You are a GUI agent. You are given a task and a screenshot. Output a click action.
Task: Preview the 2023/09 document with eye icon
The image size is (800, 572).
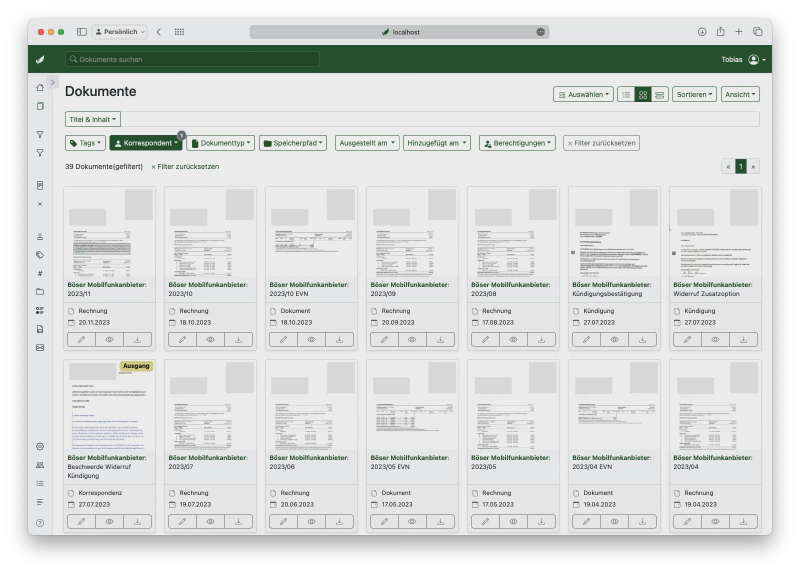[x=412, y=339]
